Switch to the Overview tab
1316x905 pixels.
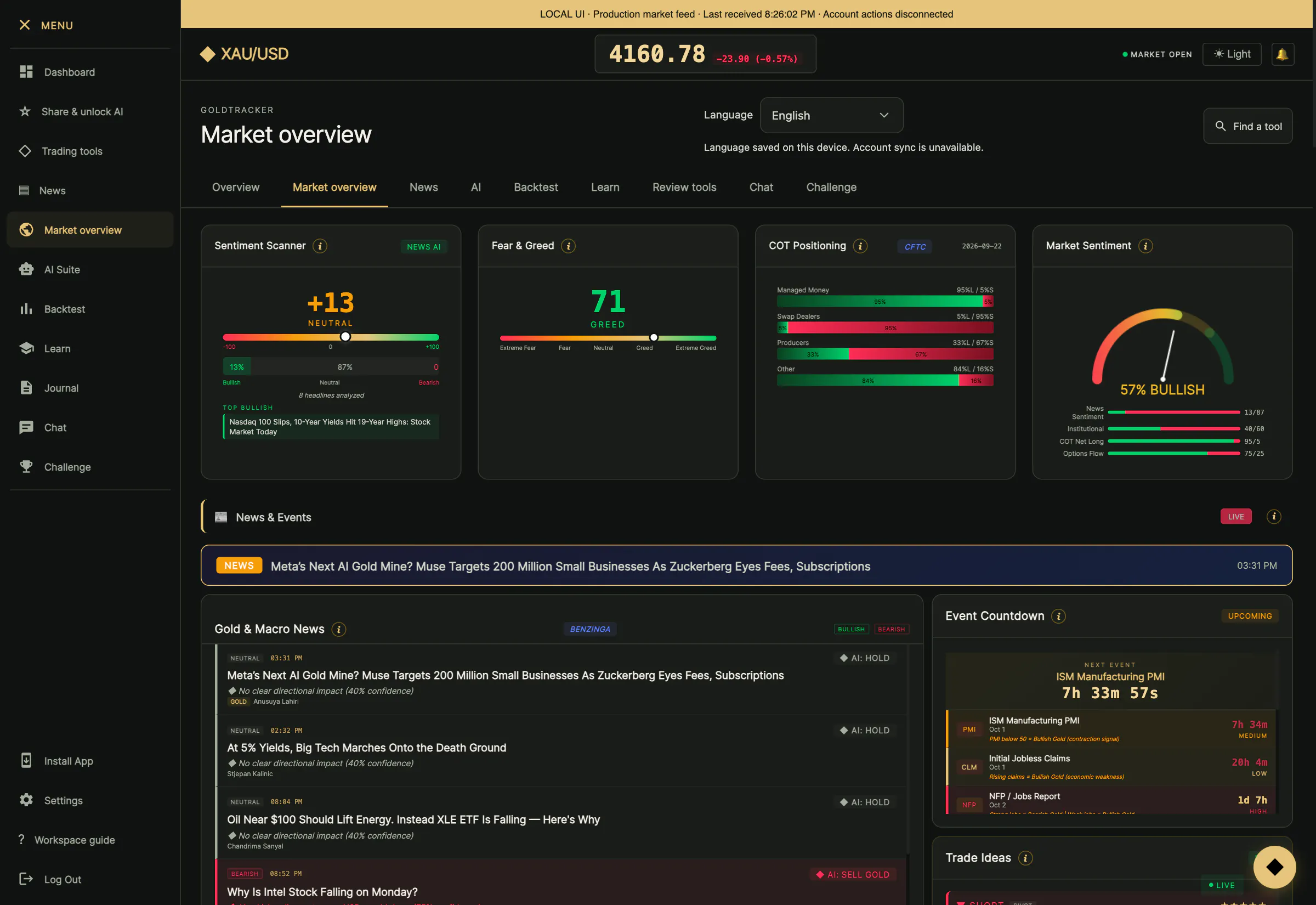tap(235, 187)
